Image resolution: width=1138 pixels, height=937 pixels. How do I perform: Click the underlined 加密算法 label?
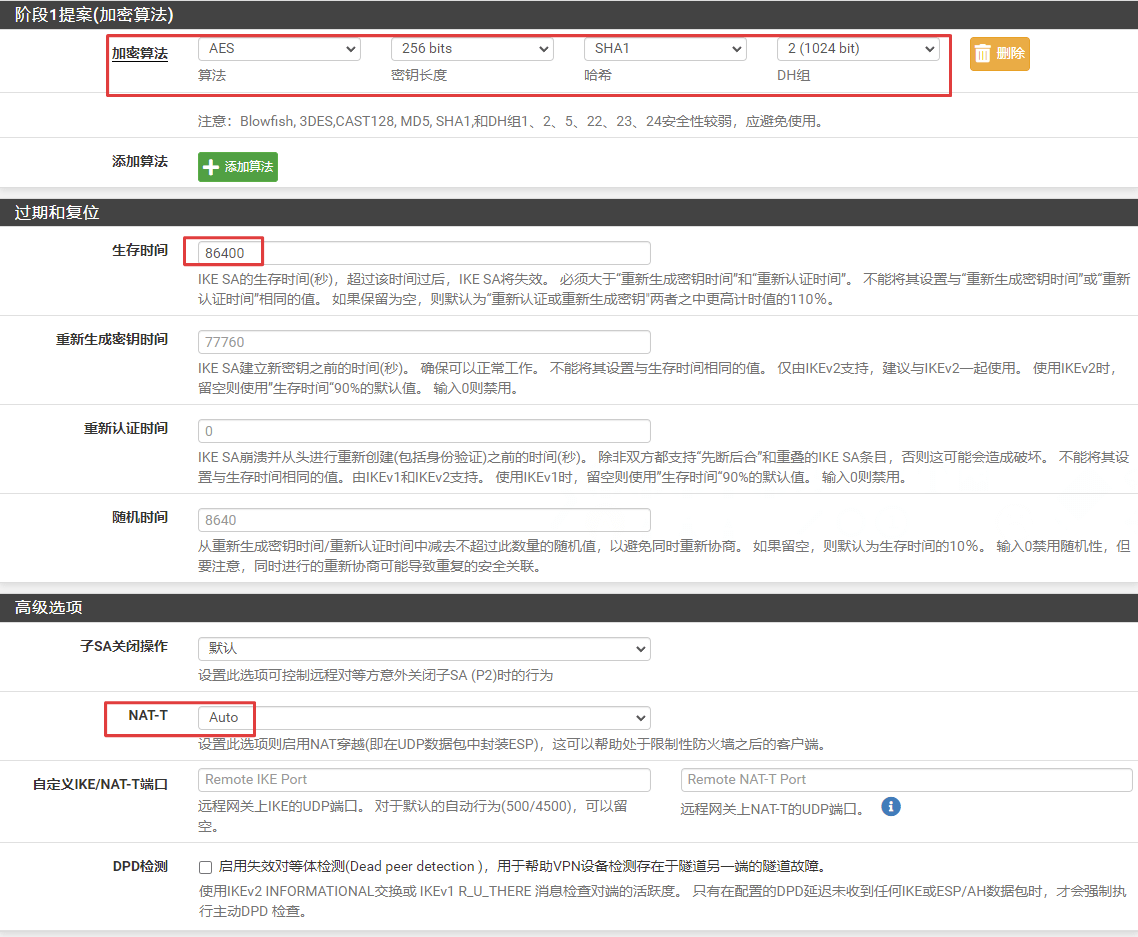coord(139,53)
